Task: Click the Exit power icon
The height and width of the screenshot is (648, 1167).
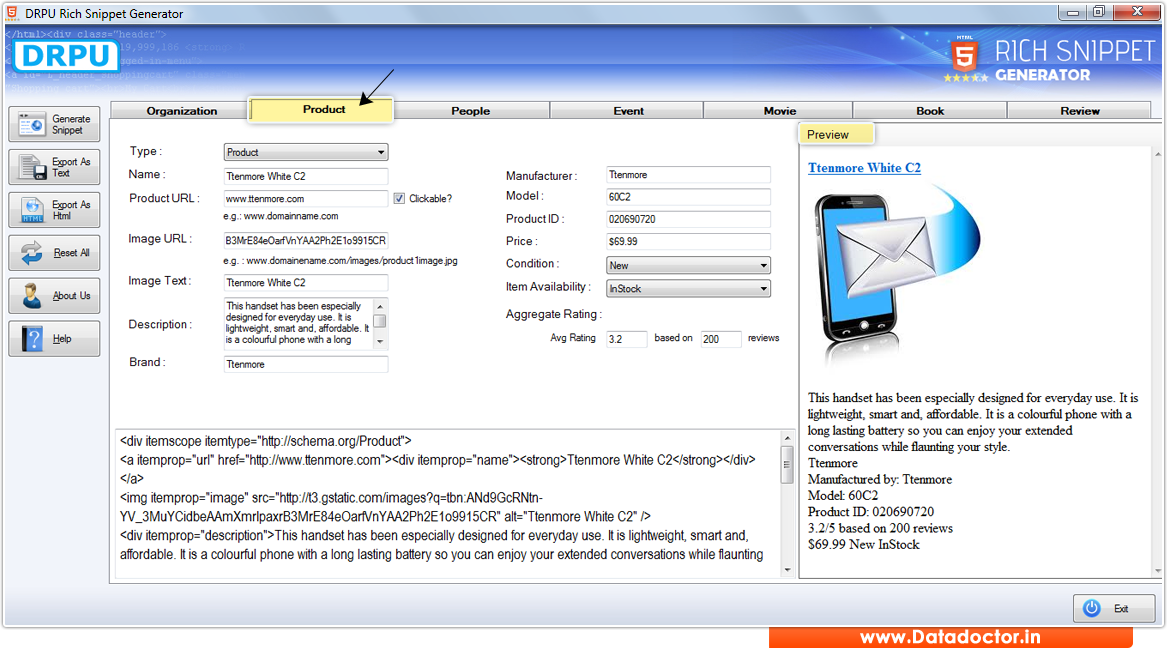Action: click(x=1092, y=608)
